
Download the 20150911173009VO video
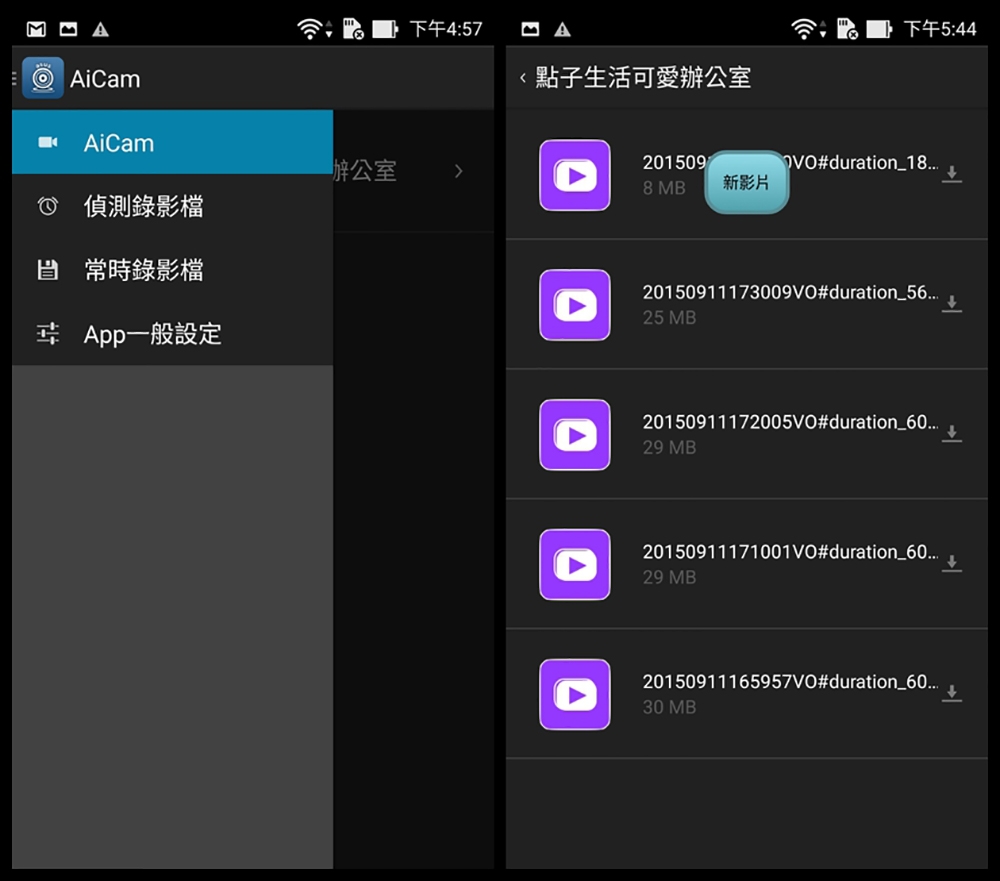click(x=952, y=304)
